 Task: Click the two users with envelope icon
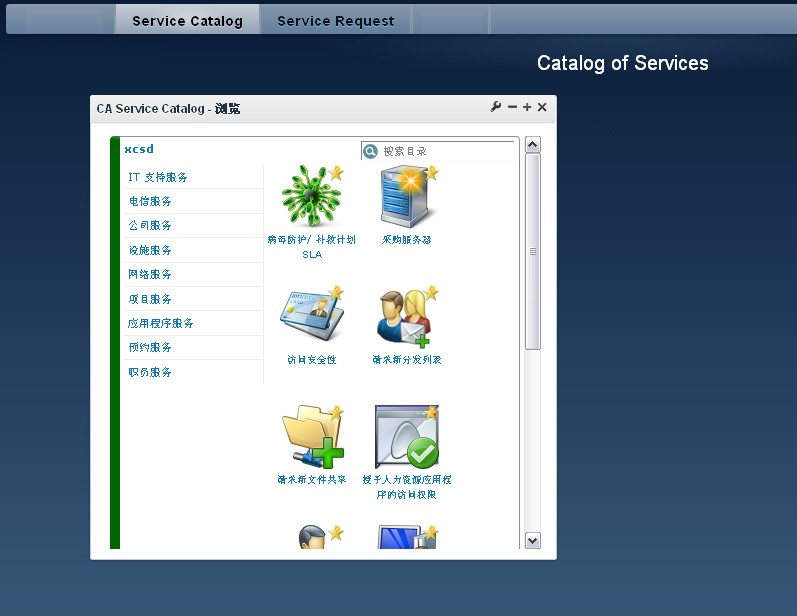click(x=404, y=318)
